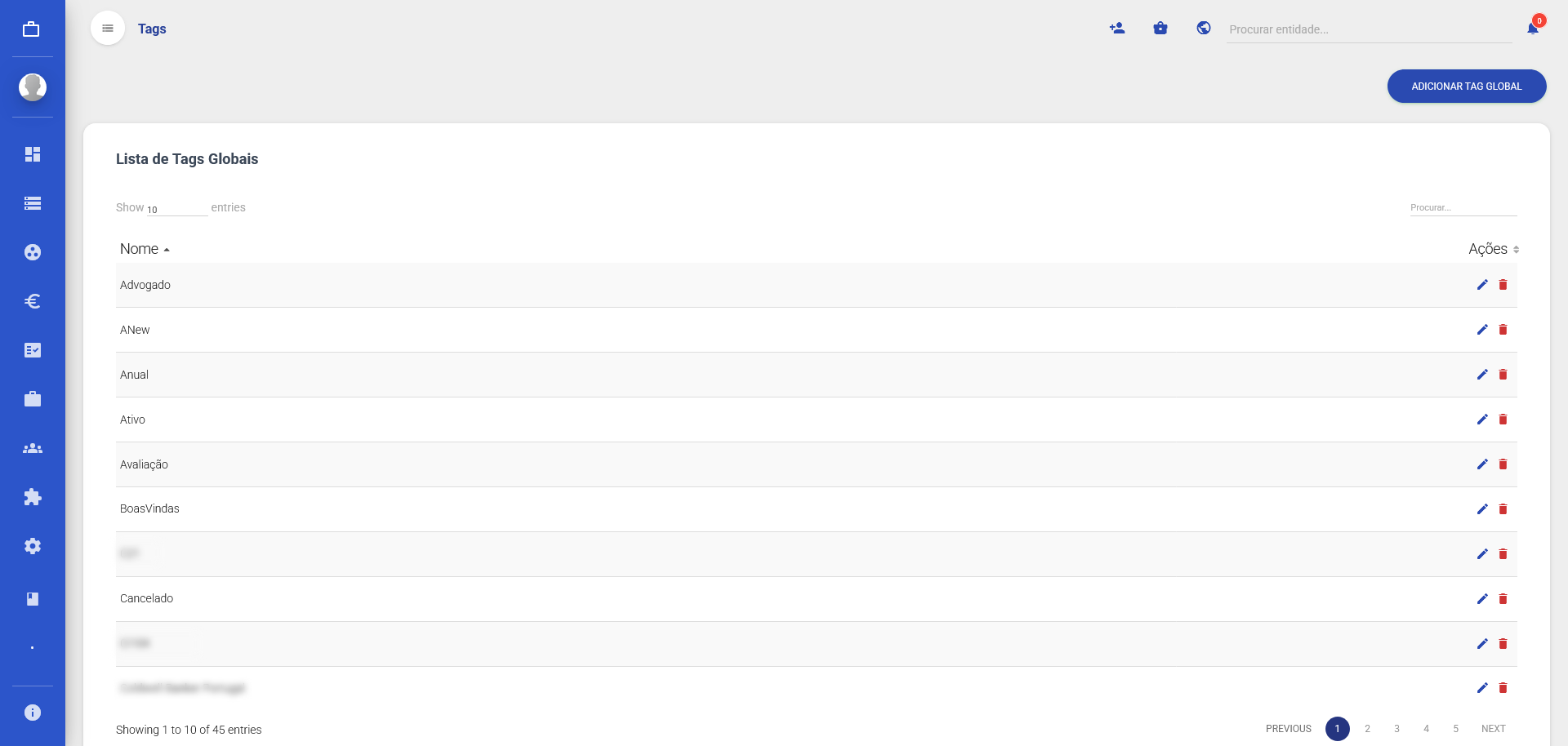Open the settings gear in sidebar
Image resolution: width=1568 pixels, height=746 pixels.
[x=33, y=546]
